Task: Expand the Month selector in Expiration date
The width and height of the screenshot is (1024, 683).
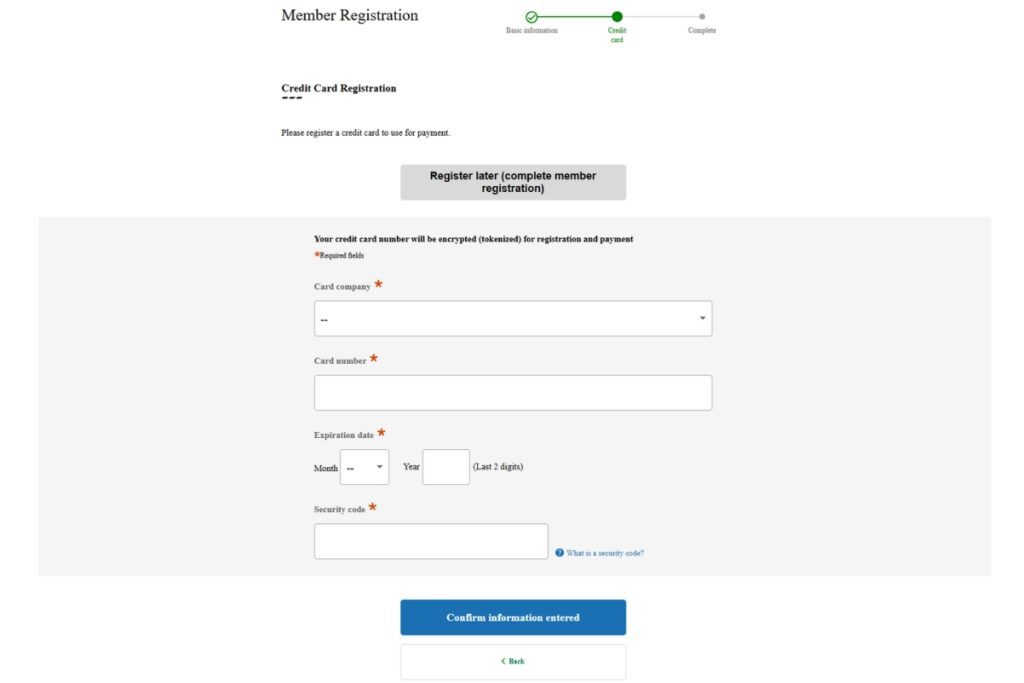Action: coord(364,466)
